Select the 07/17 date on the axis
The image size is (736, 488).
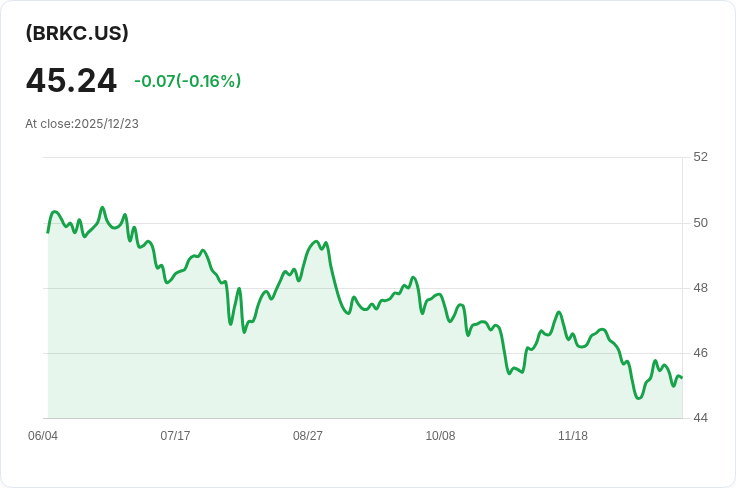pos(175,436)
